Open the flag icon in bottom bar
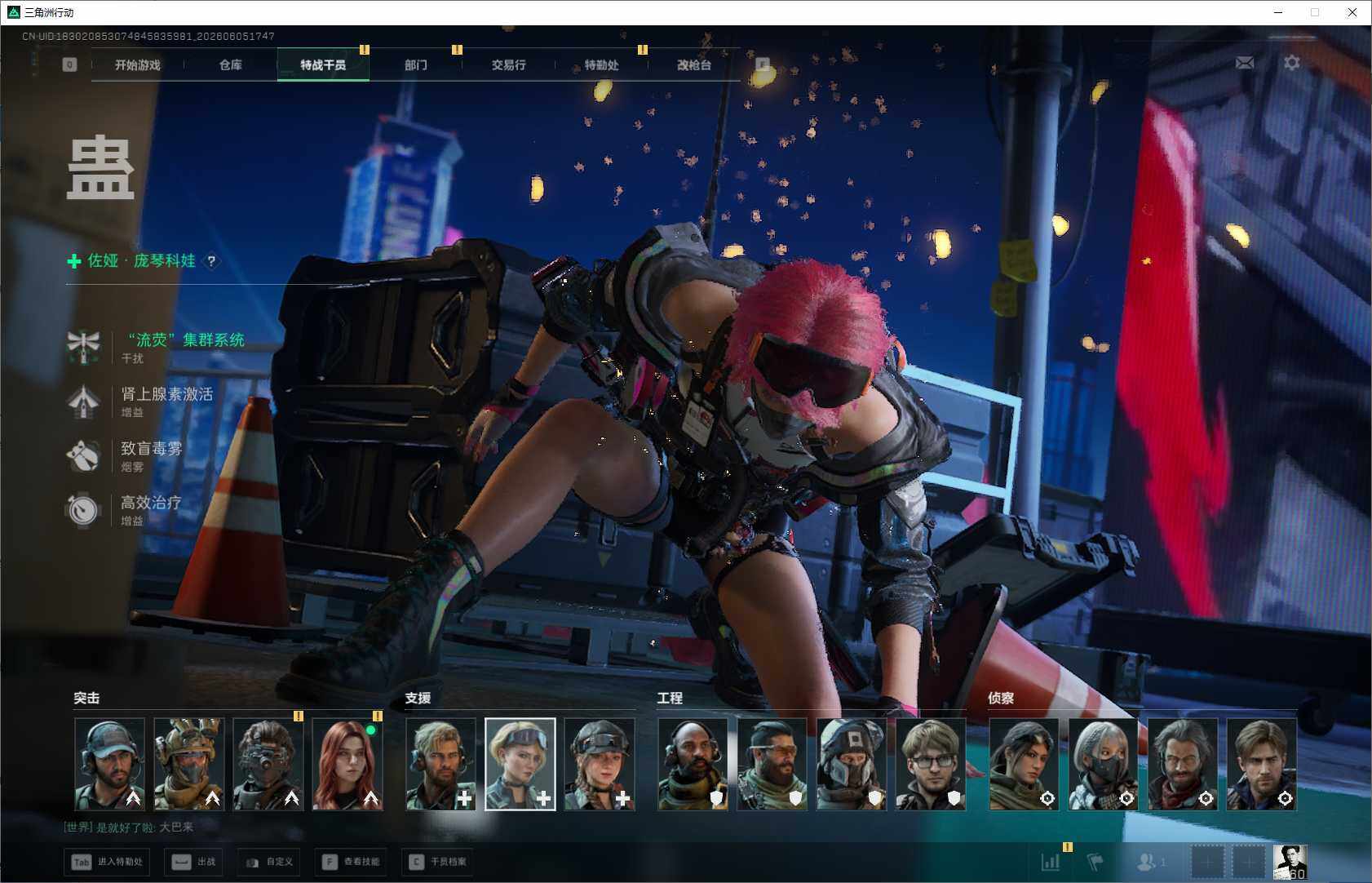 tap(1095, 862)
